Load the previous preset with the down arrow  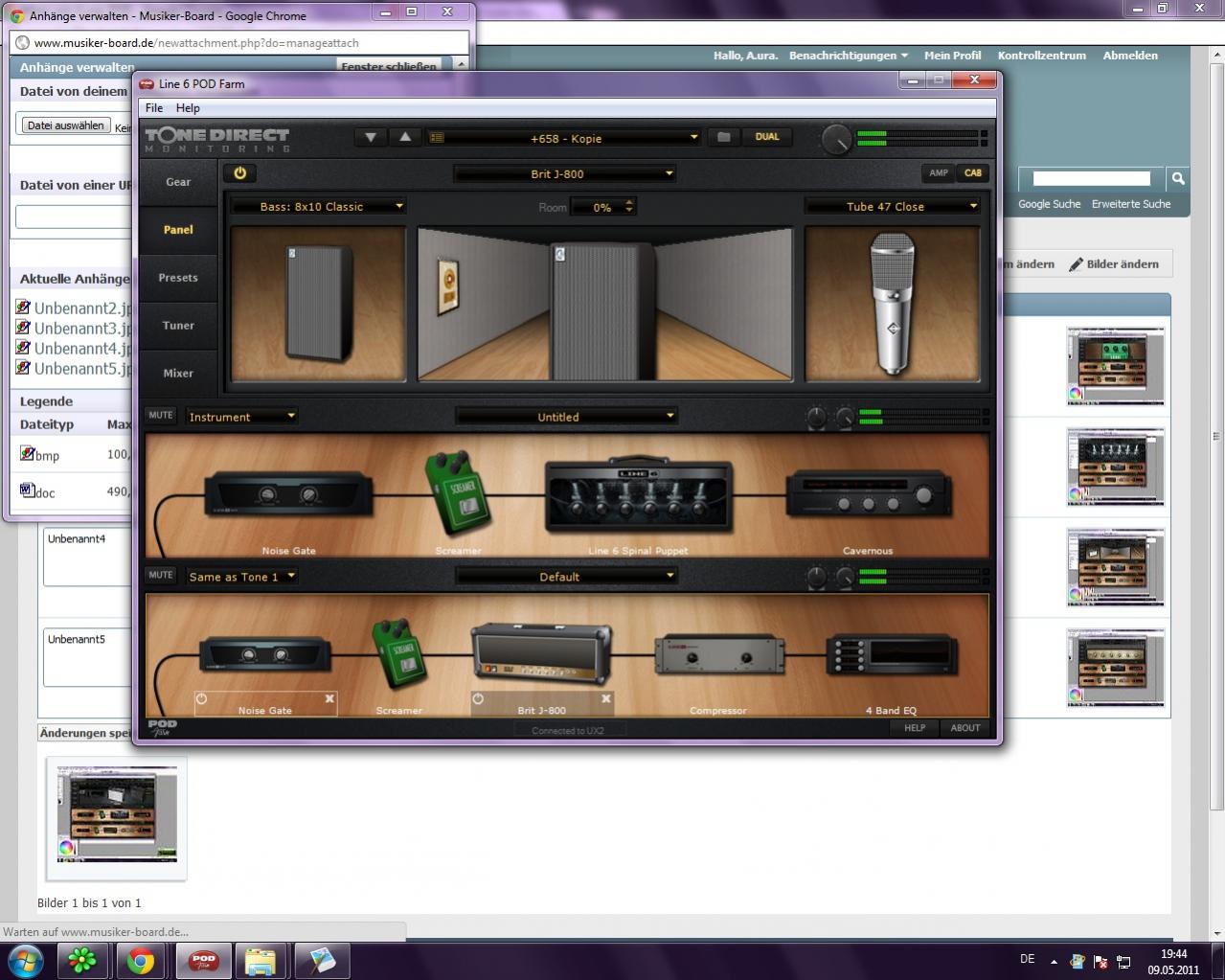pyautogui.click(x=370, y=138)
